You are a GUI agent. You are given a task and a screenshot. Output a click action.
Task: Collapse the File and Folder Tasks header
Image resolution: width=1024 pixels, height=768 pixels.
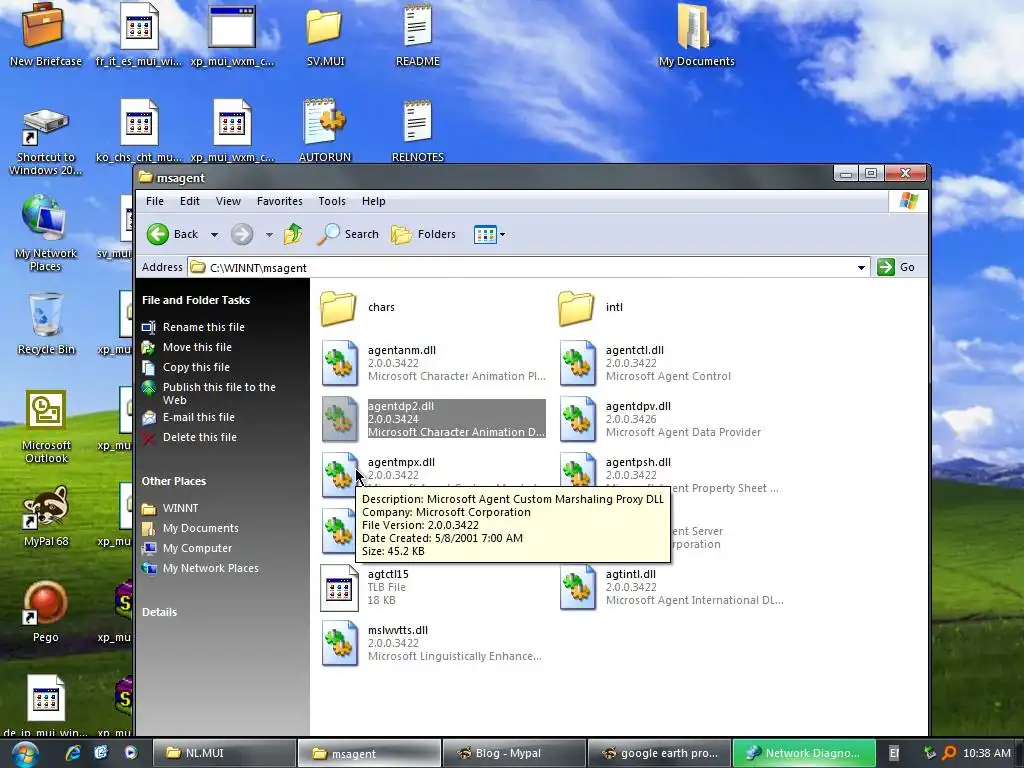[x=195, y=300]
